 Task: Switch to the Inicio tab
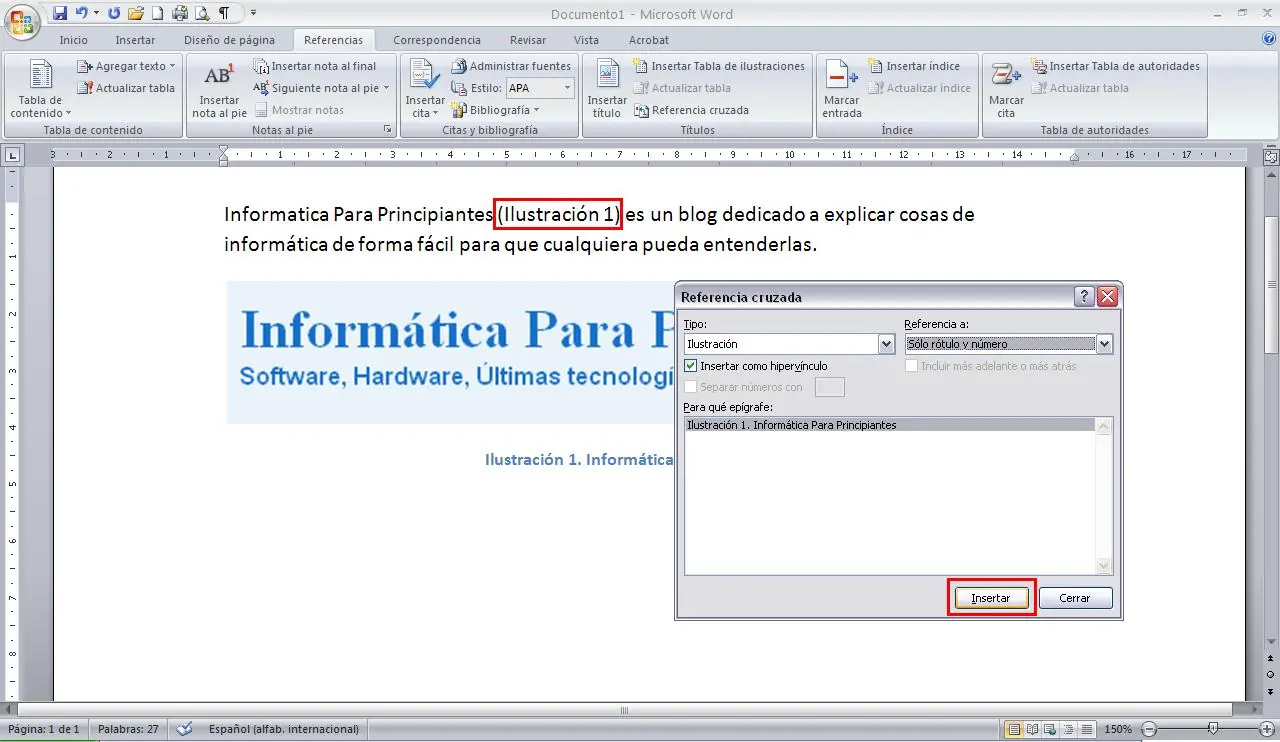[74, 40]
